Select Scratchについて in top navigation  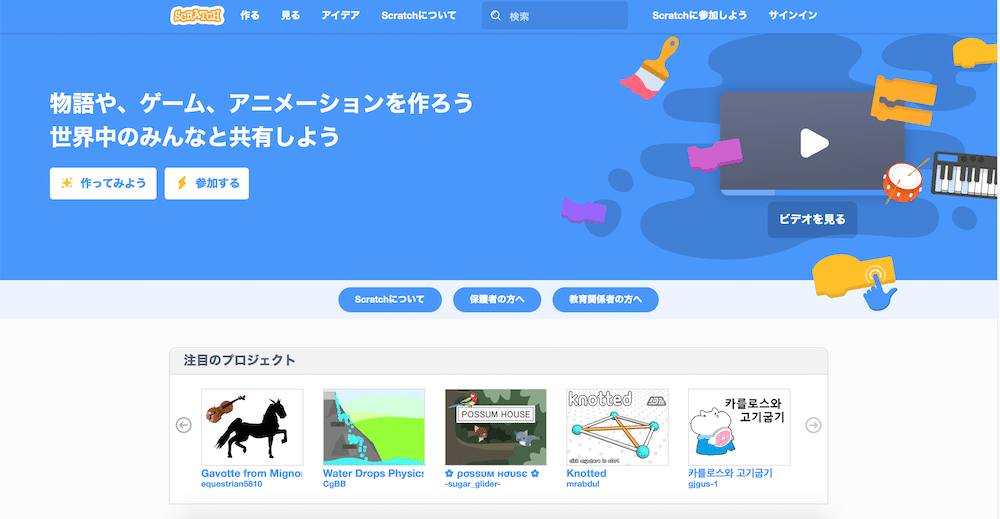419,15
